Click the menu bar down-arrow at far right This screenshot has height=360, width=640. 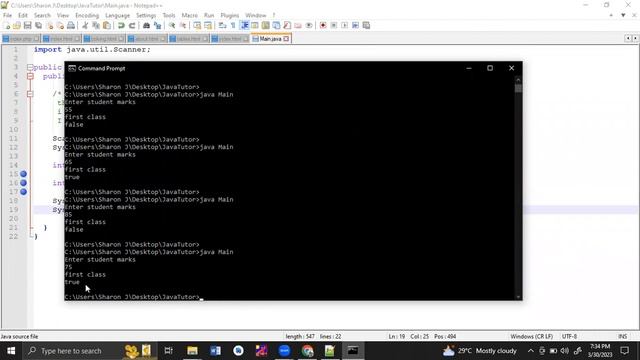623,15
